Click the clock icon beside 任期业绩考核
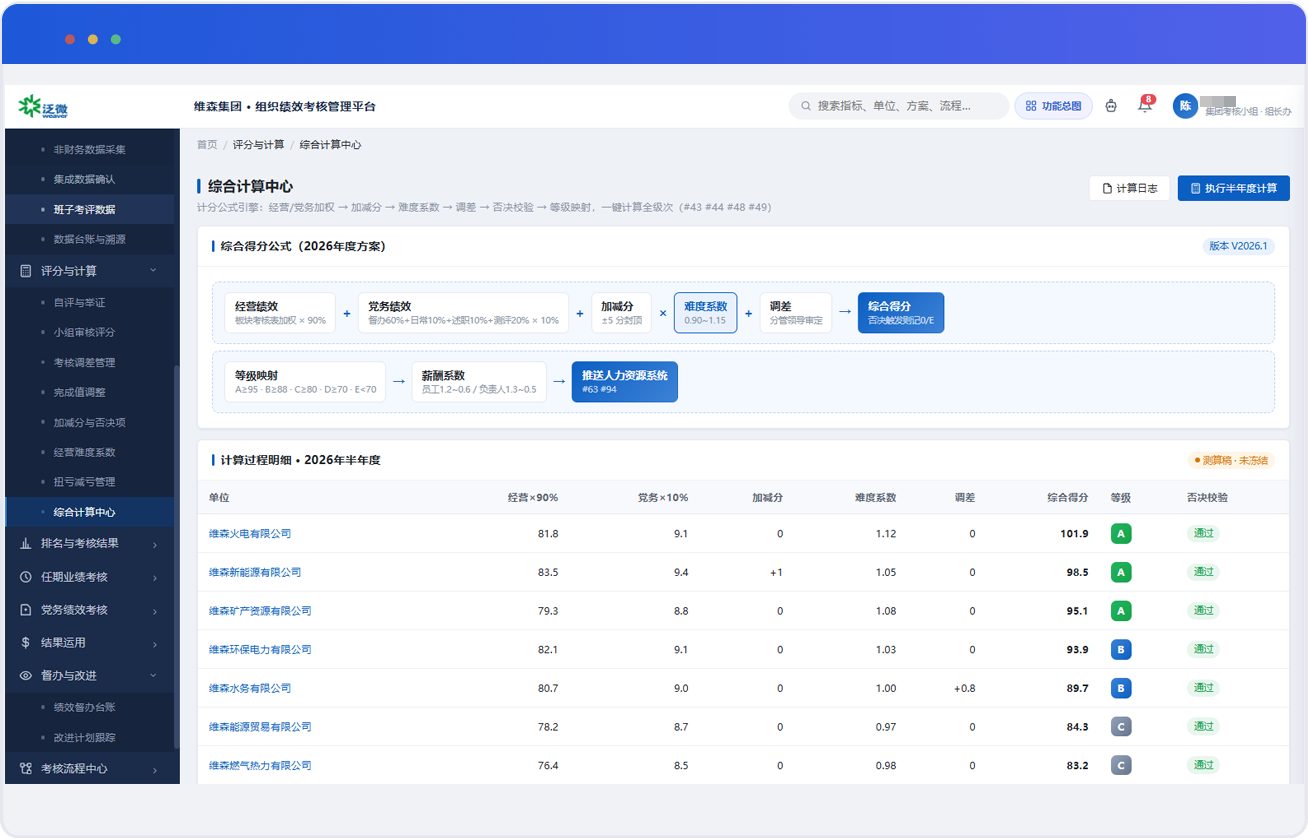1308x838 pixels. coord(26,577)
